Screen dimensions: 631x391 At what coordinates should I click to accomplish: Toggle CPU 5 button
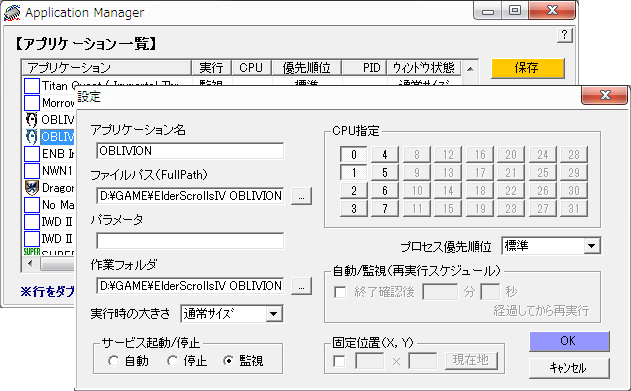(385, 173)
